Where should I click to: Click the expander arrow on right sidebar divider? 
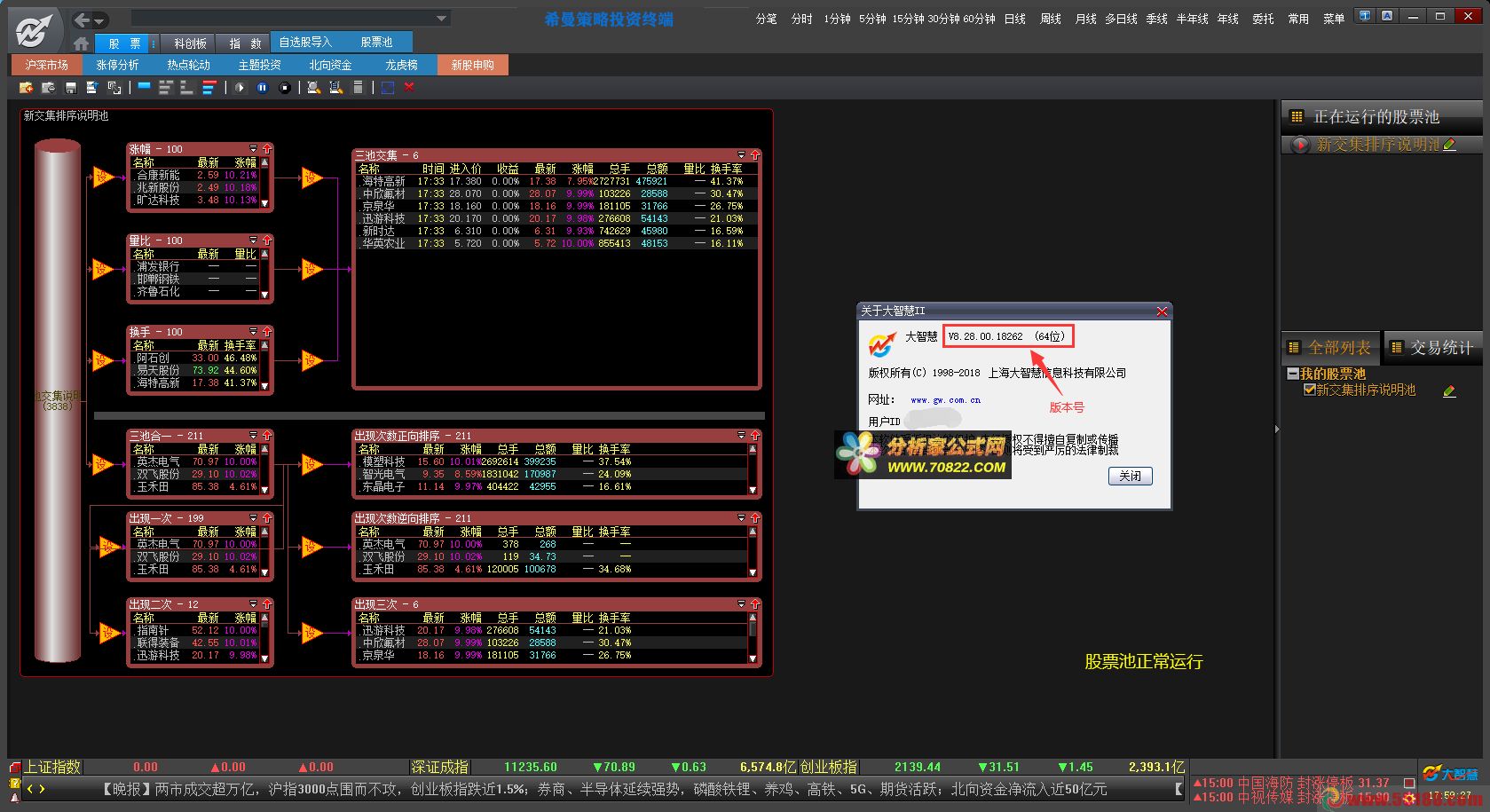1277,429
